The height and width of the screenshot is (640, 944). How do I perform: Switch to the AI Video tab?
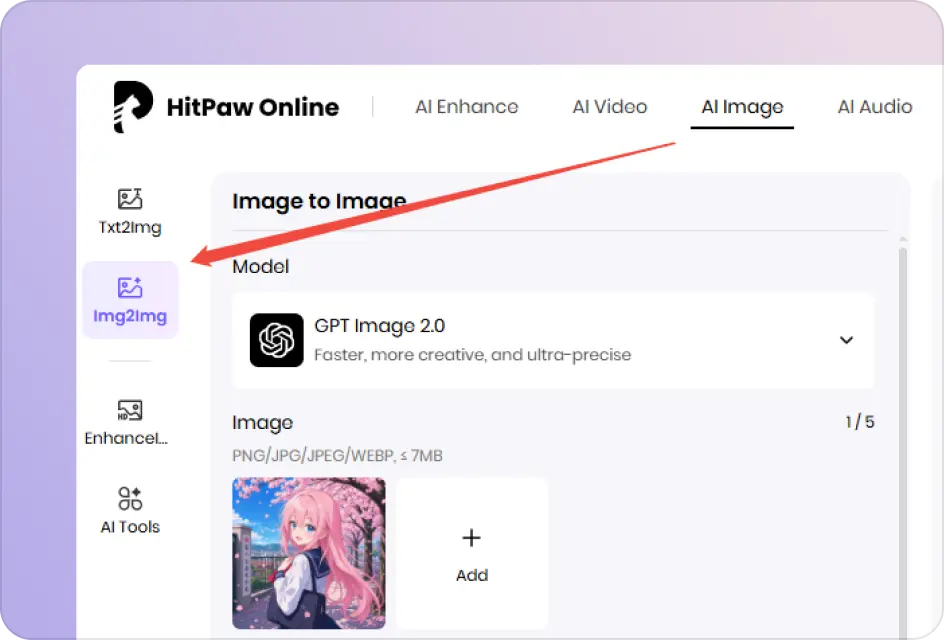(610, 107)
